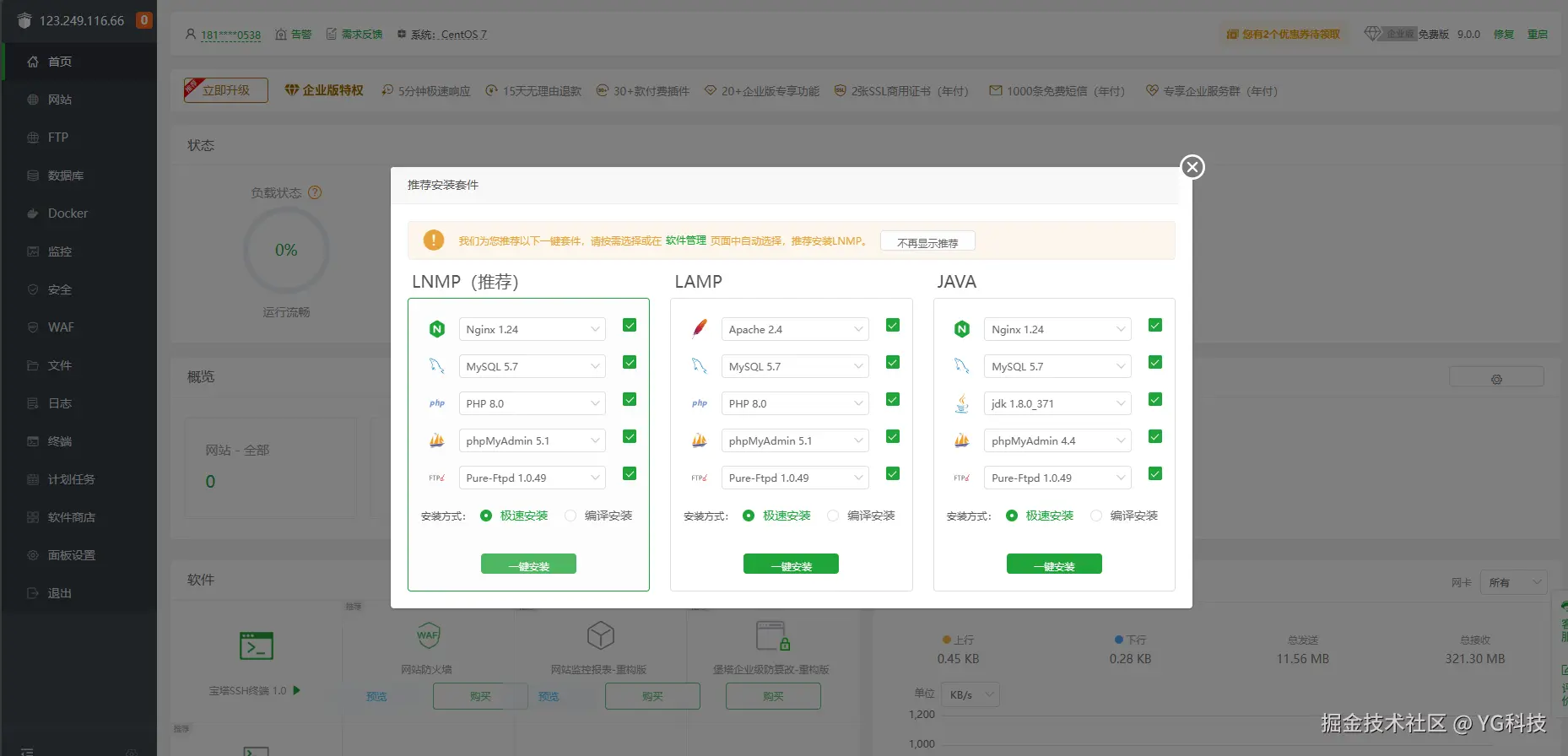
Task: Click the 堡塔企业级防篡改 lock window icon
Action: pyautogui.click(x=772, y=636)
